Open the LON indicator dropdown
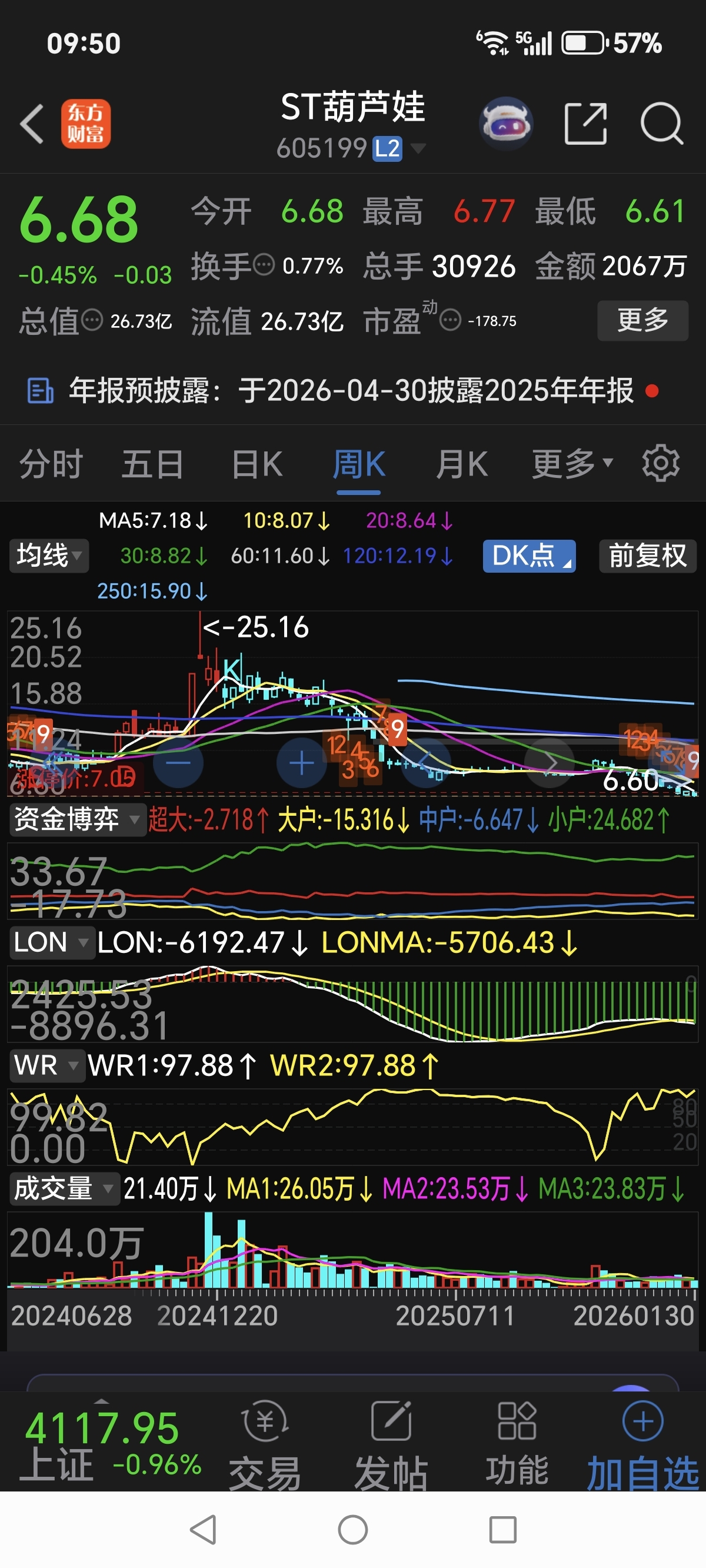Image resolution: width=706 pixels, height=1568 pixels. pos(51,942)
